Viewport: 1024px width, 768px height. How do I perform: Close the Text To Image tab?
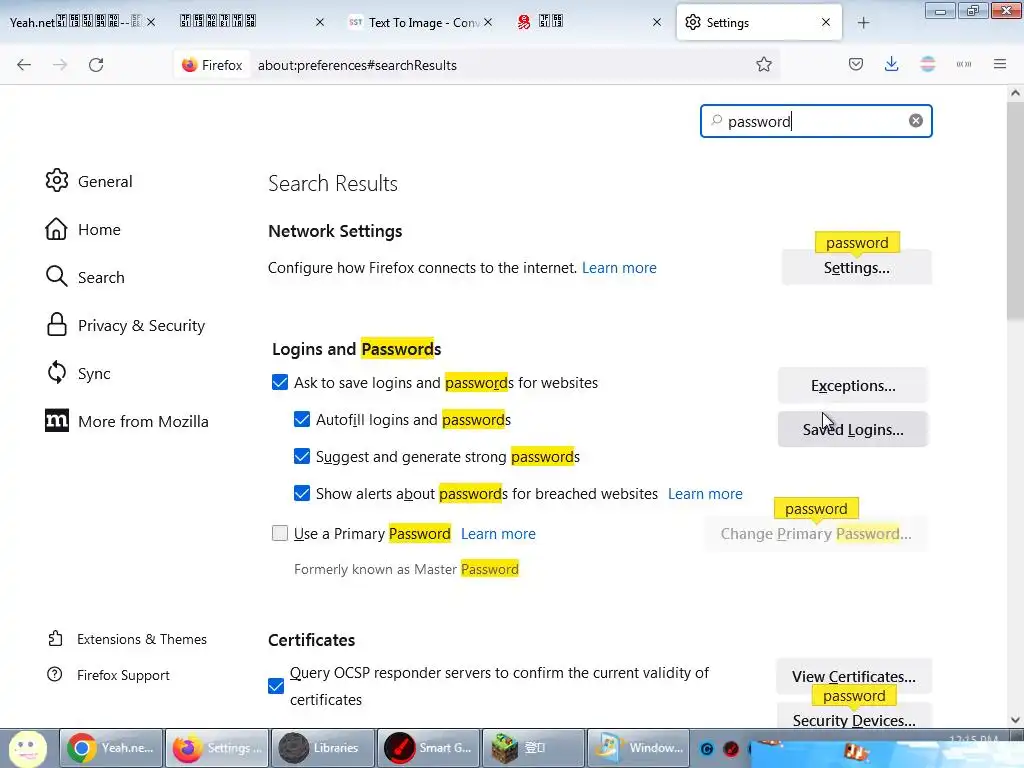tap(488, 22)
